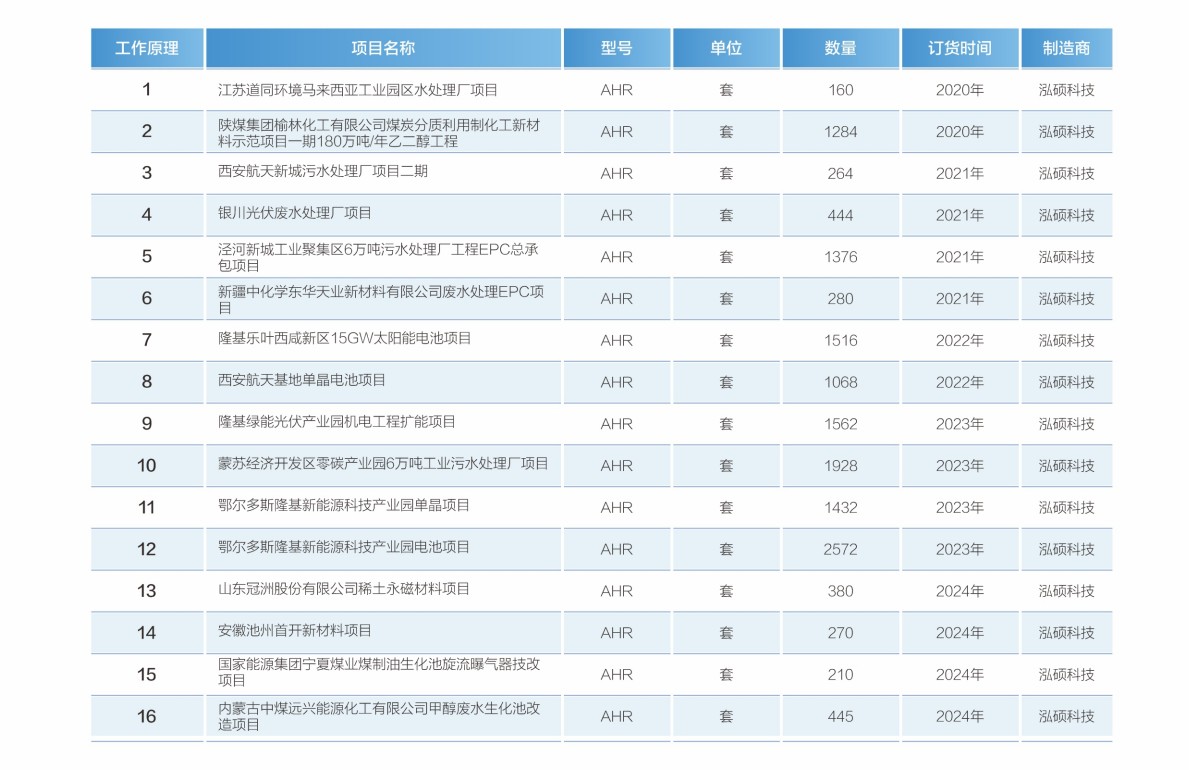
Task: Click the quantity cell showing 1284
Action: point(840,132)
